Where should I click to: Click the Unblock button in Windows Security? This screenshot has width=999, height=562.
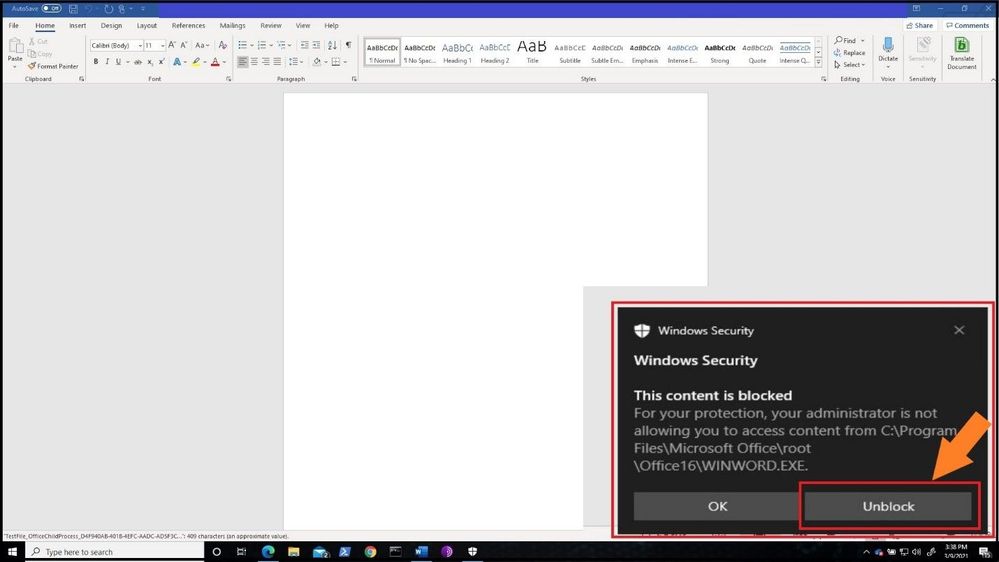click(888, 507)
